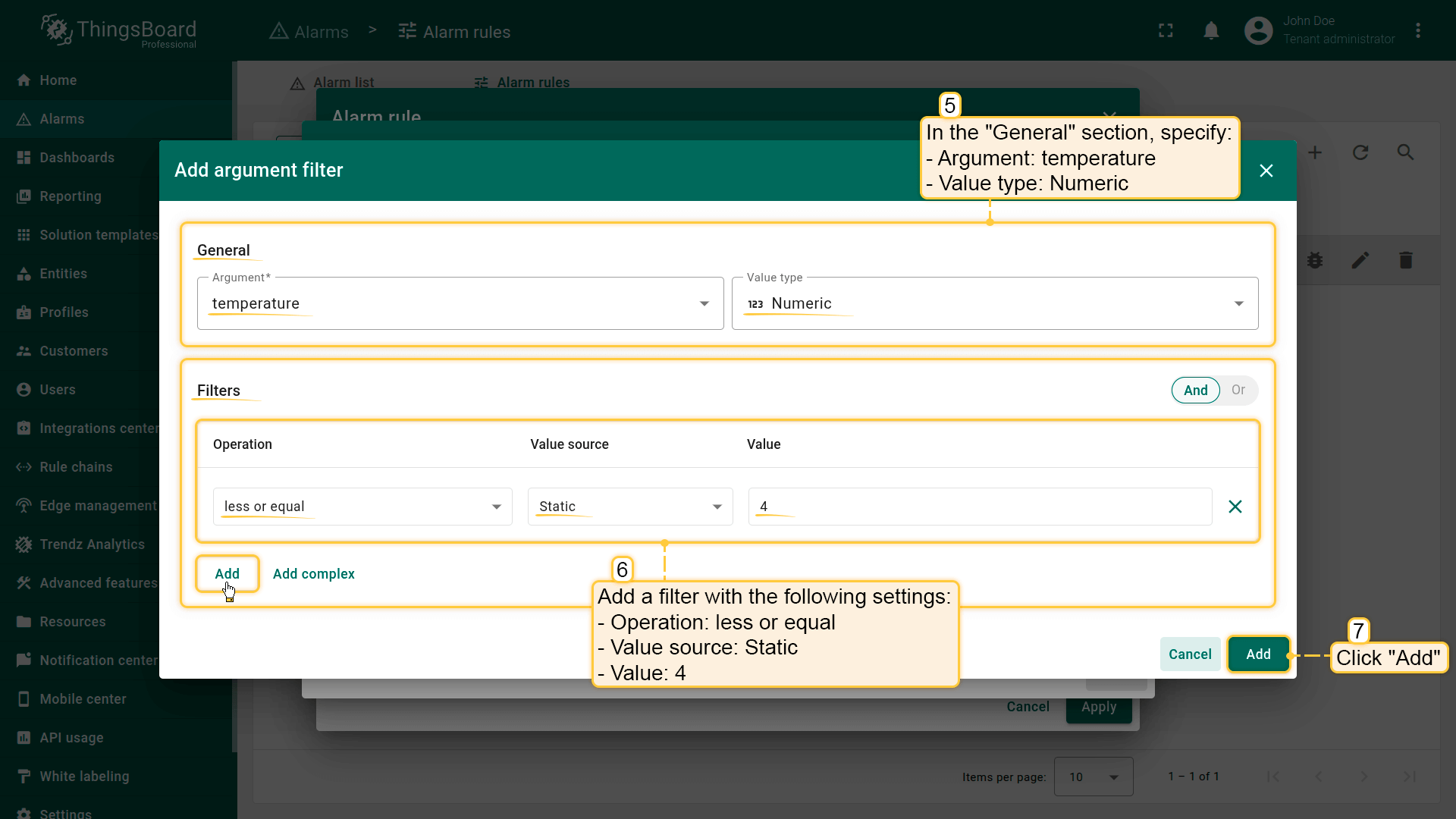Open the less or equal operation dropdown
The height and width of the screenshot is (819, 1456).
coord(362,507)
